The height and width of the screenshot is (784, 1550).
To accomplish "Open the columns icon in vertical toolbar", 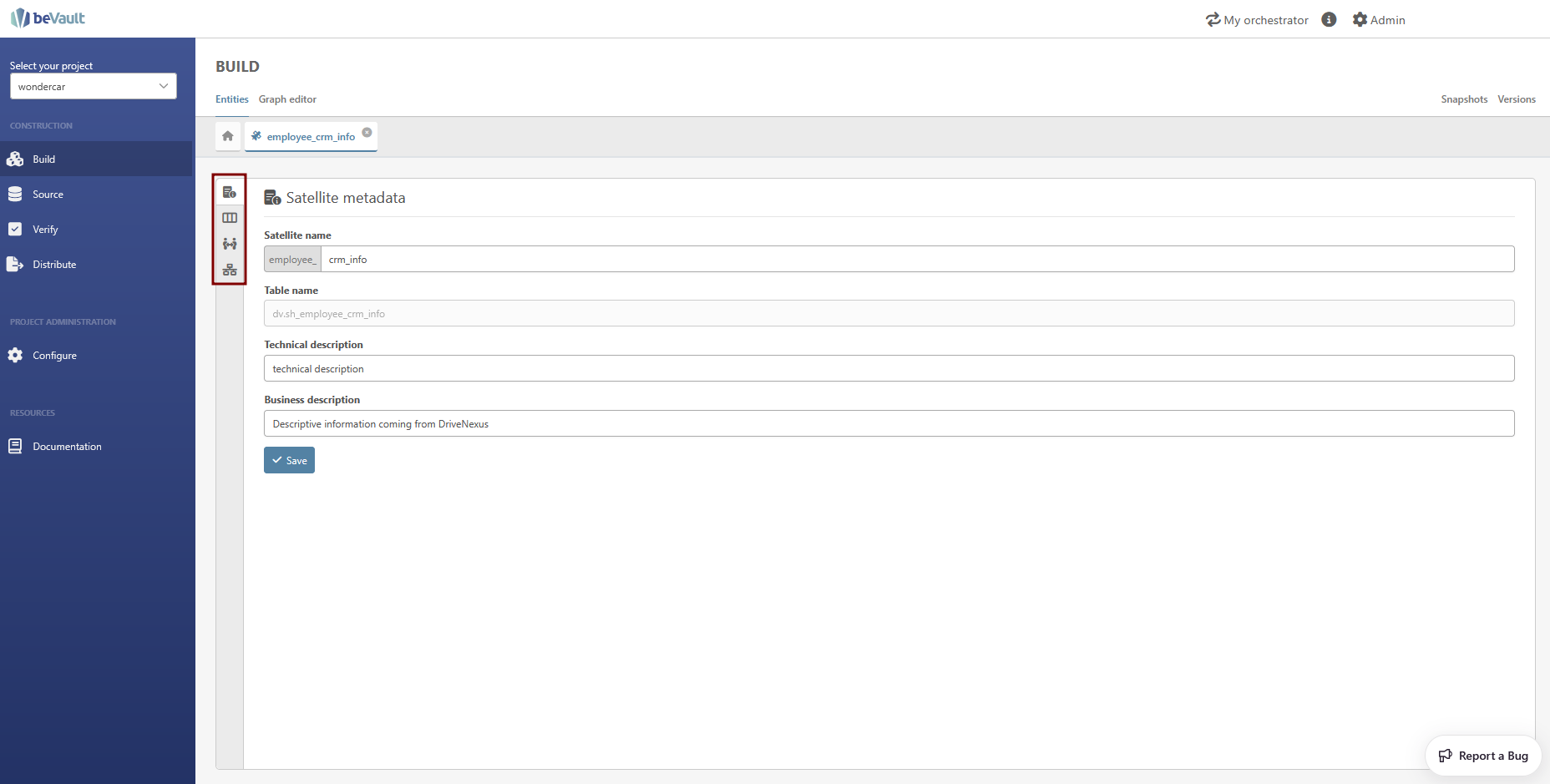I will click(230, 218).
